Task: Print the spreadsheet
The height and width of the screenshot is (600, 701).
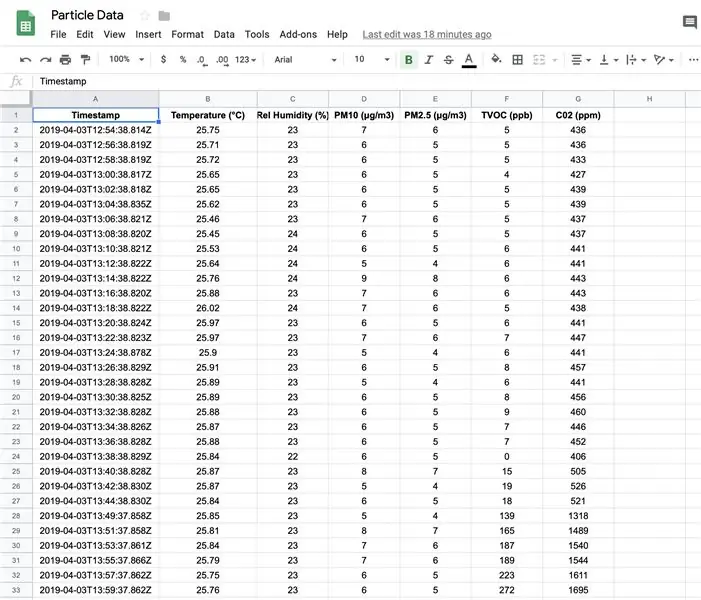Action: click(65, 59)
